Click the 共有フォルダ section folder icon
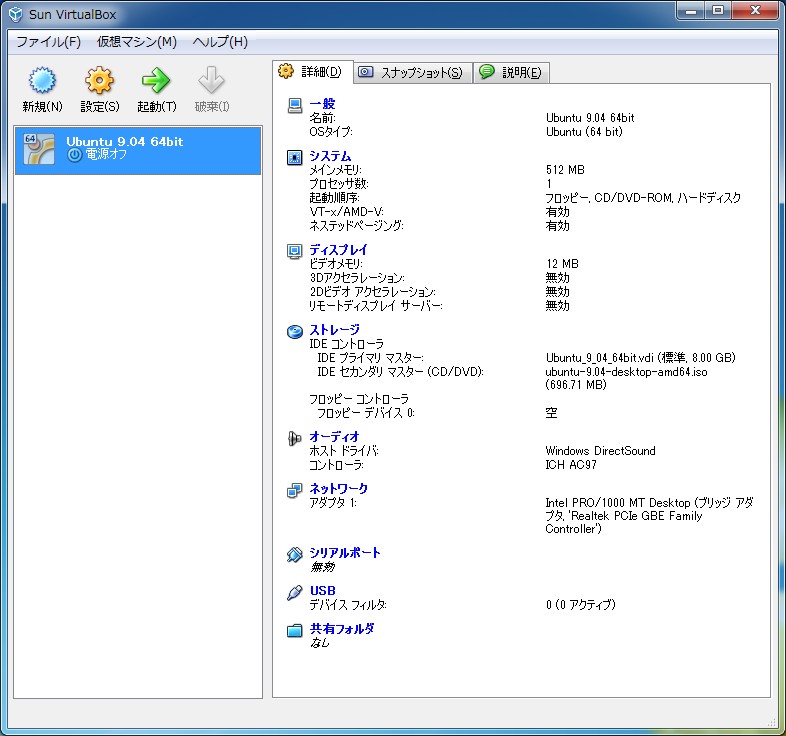Screen dimensions: 786x736 (x=295, y=630)
